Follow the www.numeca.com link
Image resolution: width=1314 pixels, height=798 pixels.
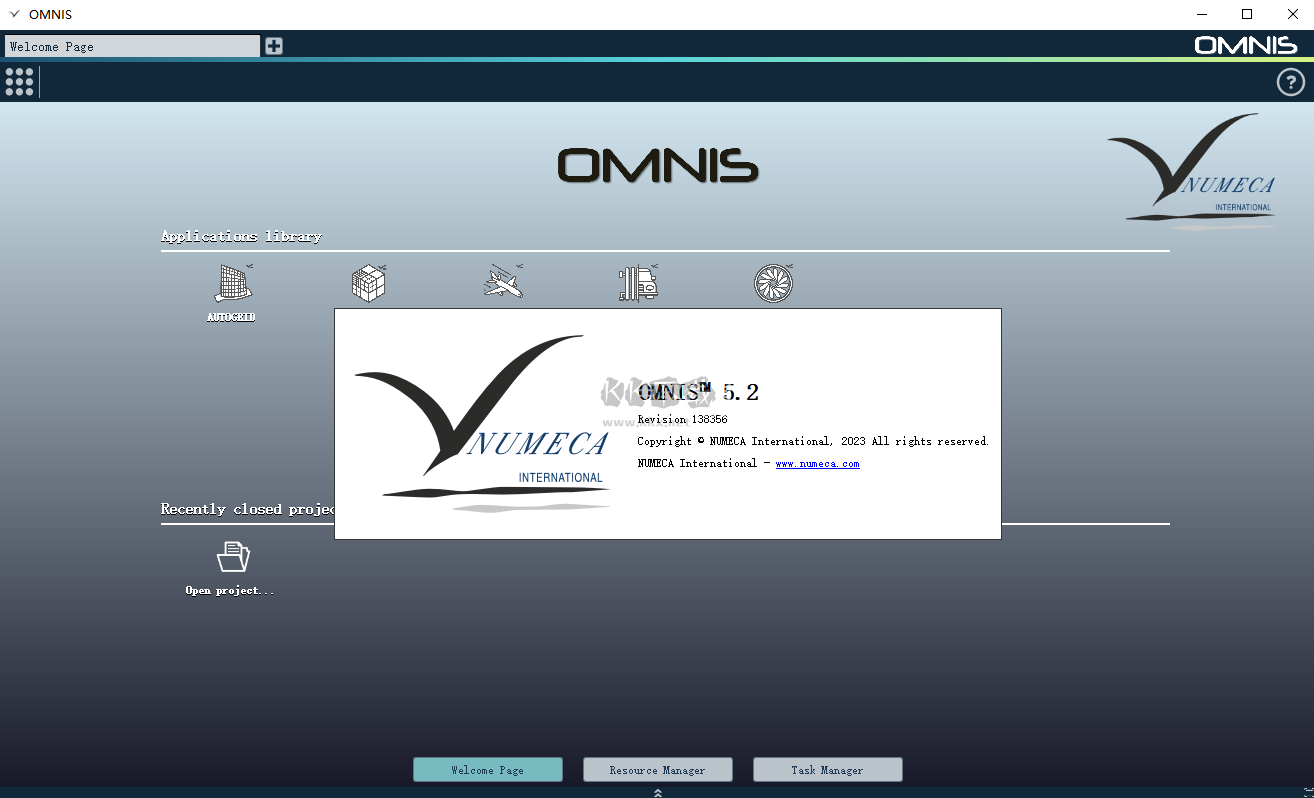click(817, 463)
